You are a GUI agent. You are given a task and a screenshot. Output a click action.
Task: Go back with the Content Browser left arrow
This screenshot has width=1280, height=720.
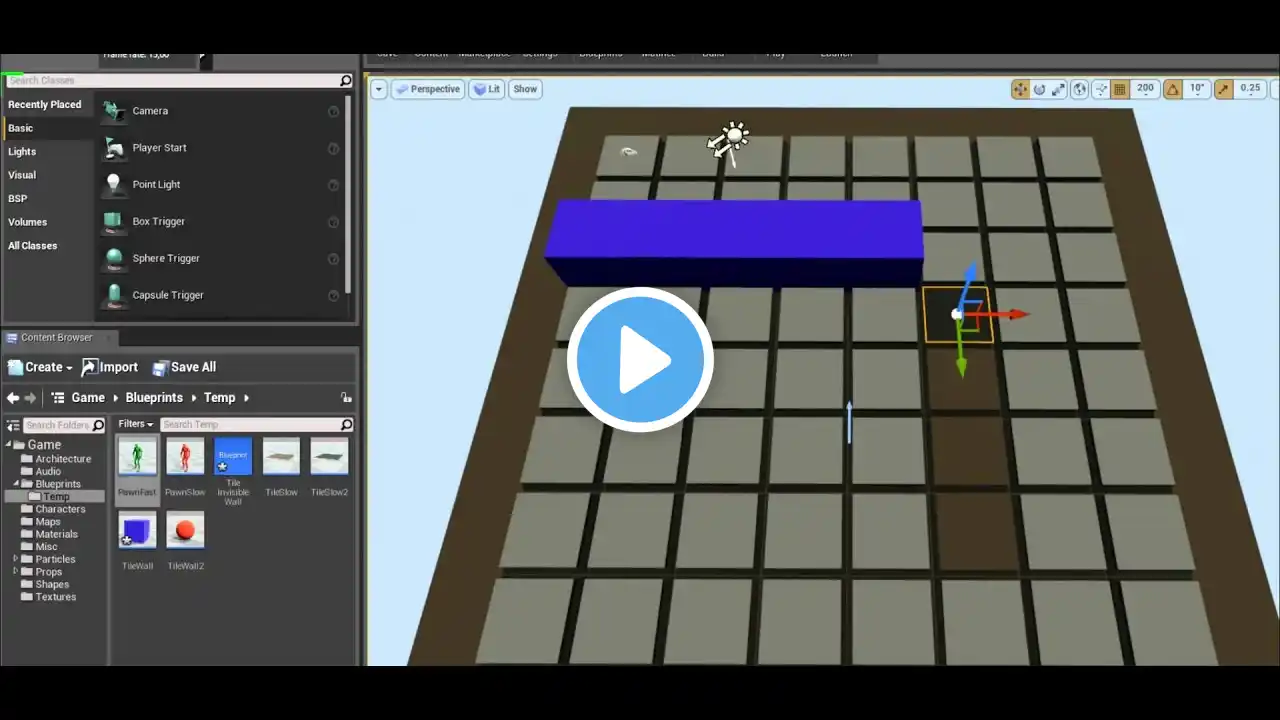14,398
